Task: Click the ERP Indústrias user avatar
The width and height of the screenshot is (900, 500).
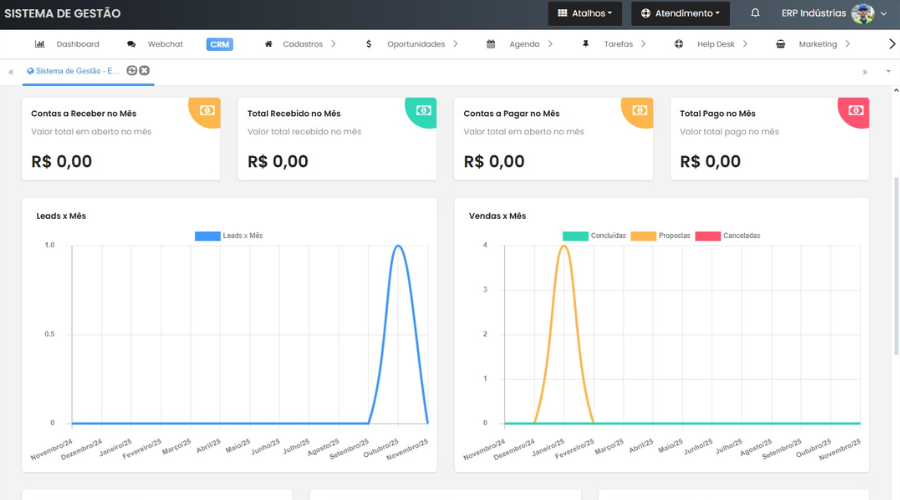Action: point(862,13)
